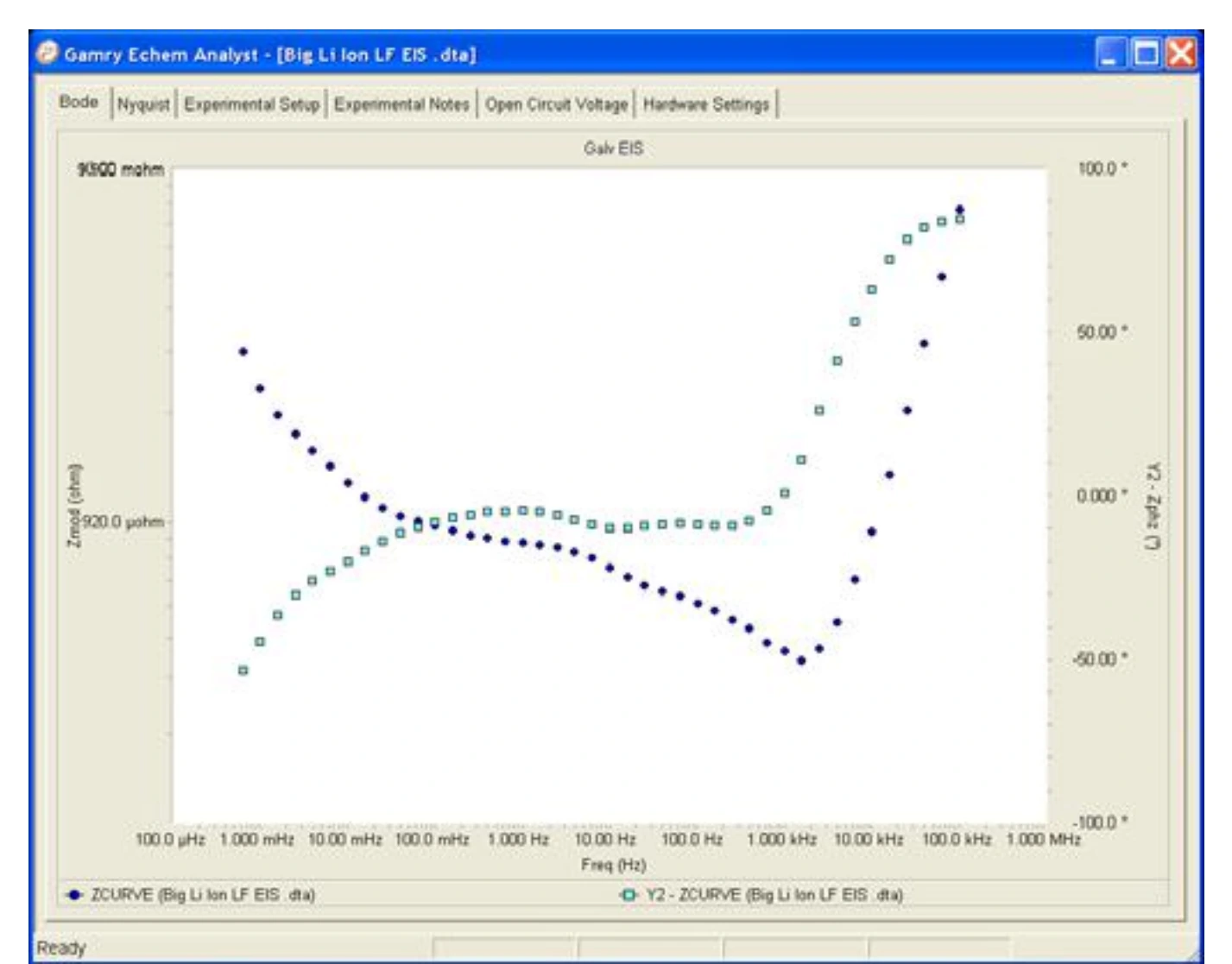
Task: Click the '1.000 mHz' frequency tick label
Action: point(257,839)
